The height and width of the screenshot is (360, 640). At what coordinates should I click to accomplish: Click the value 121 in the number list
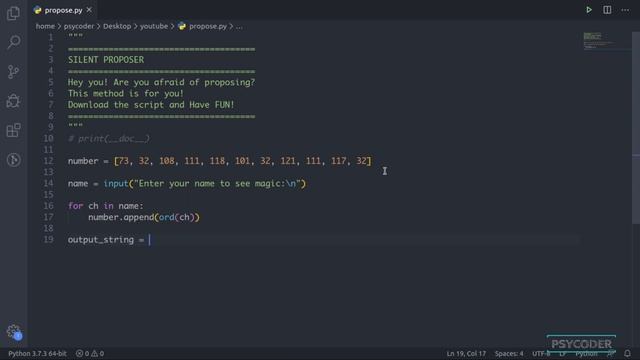pos(288,161)
